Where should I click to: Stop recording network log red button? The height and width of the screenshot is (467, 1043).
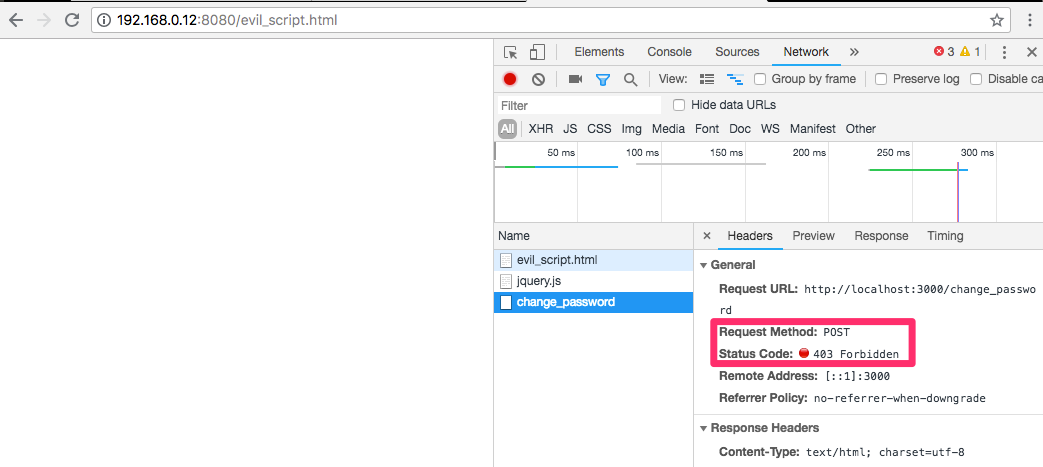click(510, 79)
